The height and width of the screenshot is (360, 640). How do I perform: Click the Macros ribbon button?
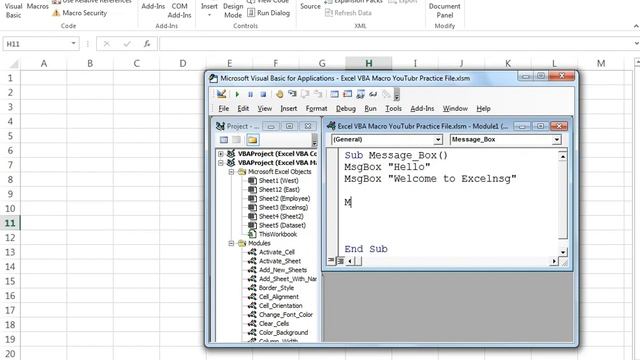(x=38, y=7)
